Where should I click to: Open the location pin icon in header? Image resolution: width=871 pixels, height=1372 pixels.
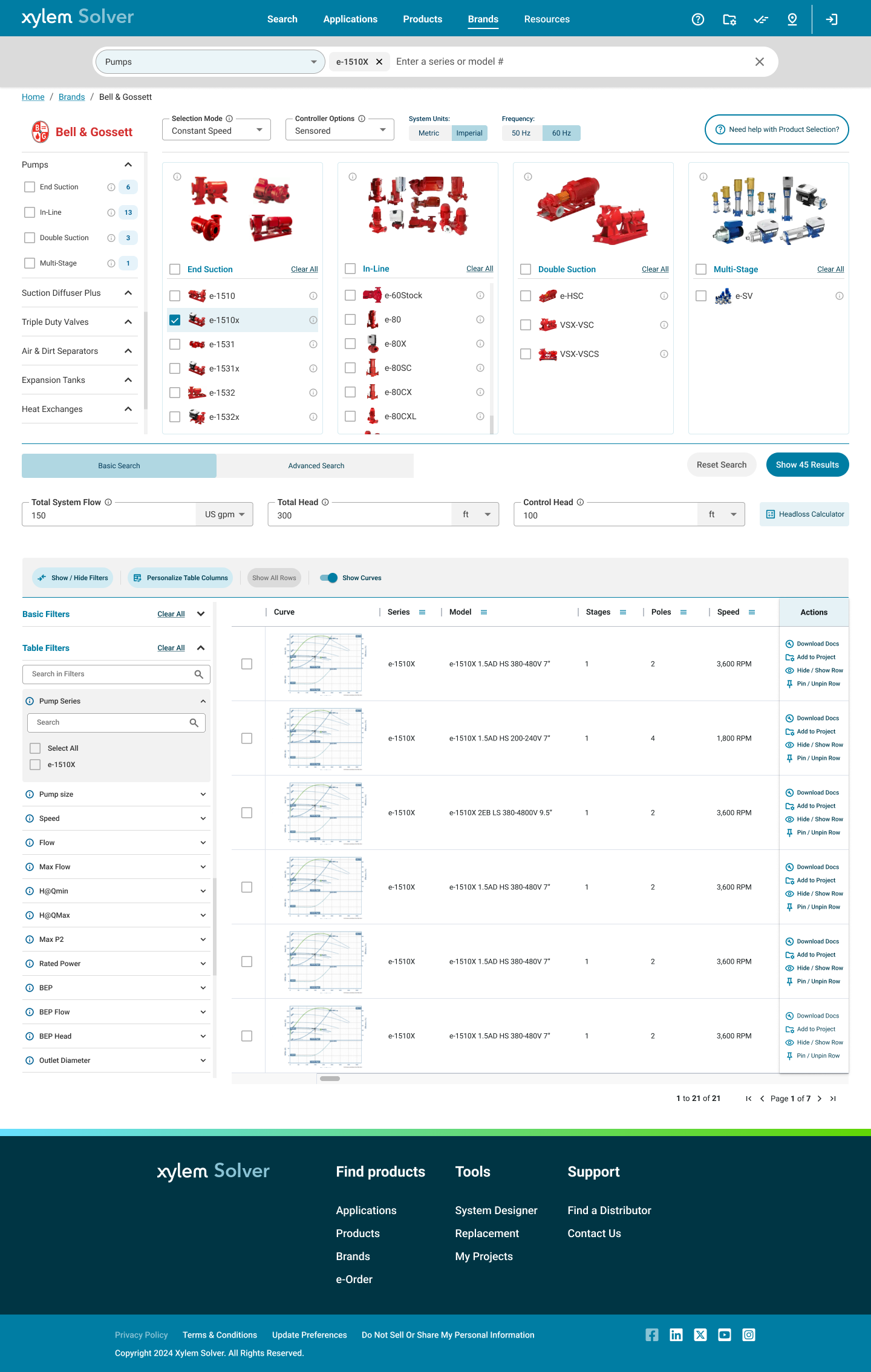point(792,19)
